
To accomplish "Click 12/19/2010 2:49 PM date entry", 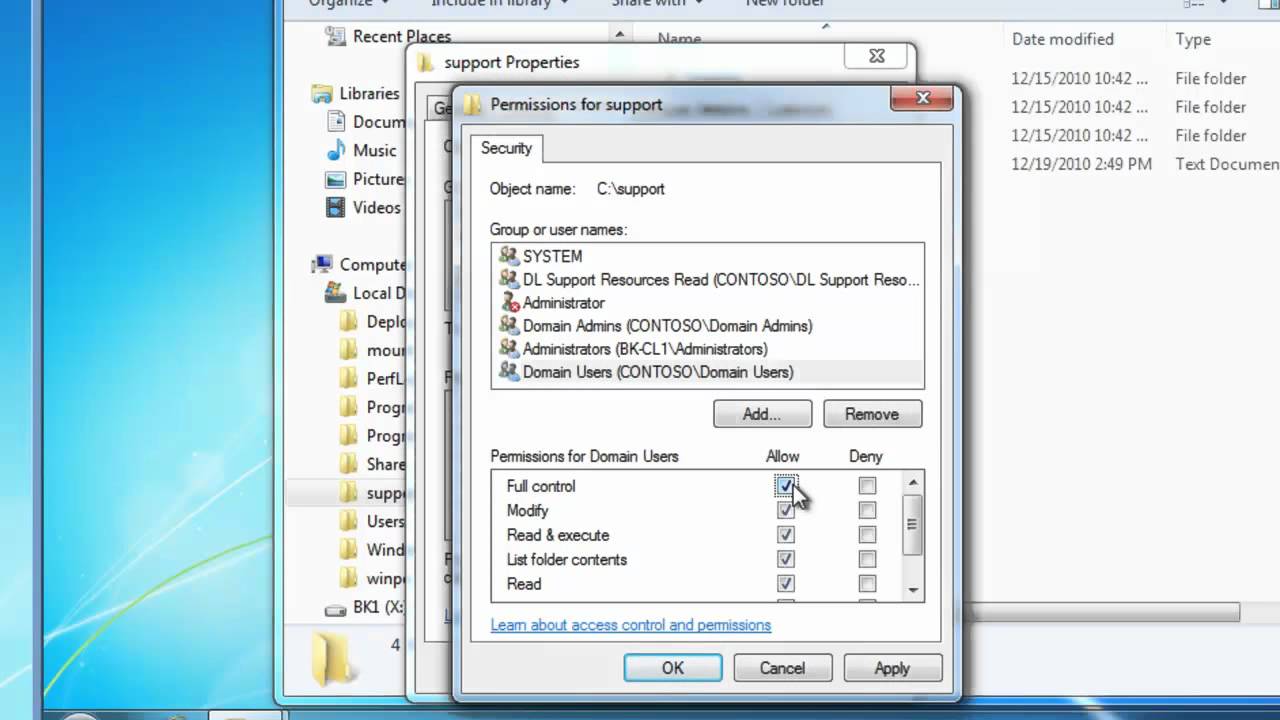I will point(1081,164).
